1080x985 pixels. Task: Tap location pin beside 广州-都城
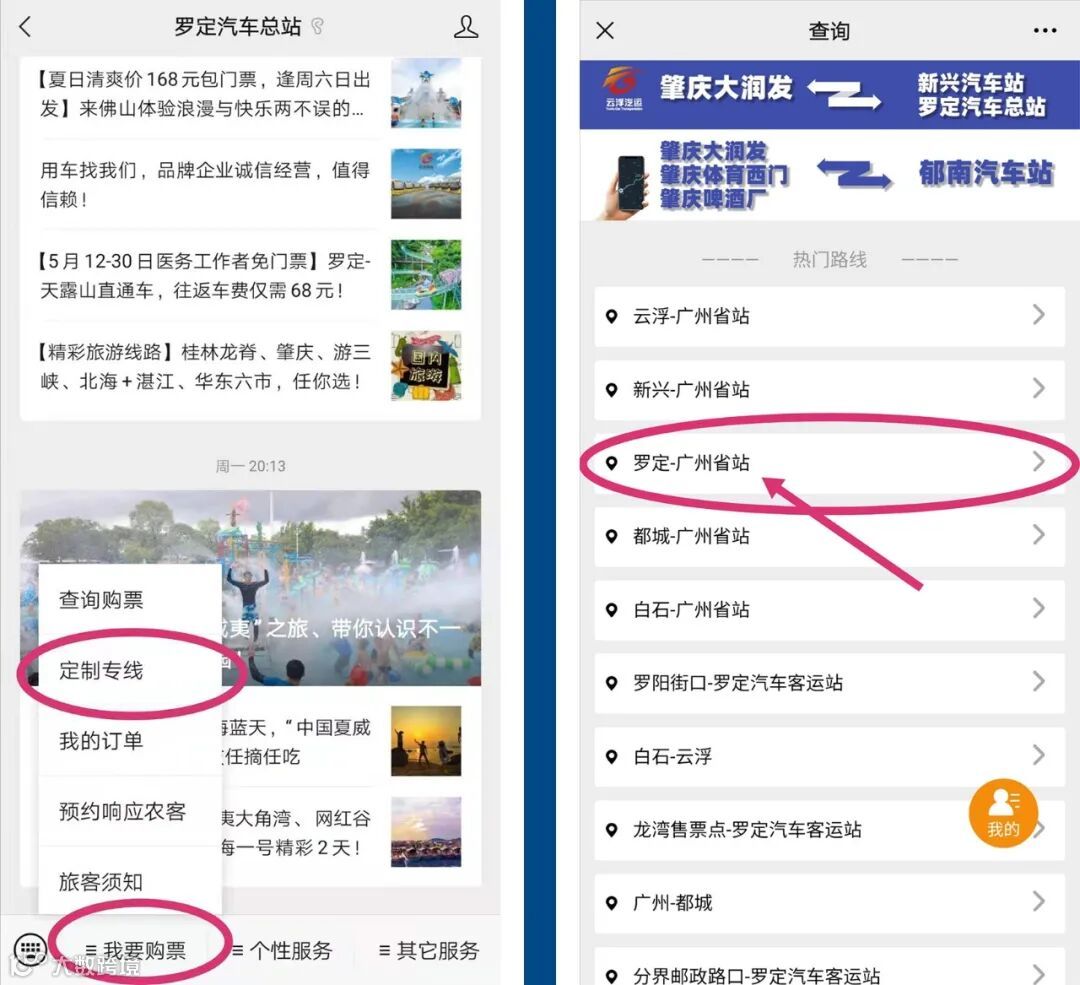611,903
